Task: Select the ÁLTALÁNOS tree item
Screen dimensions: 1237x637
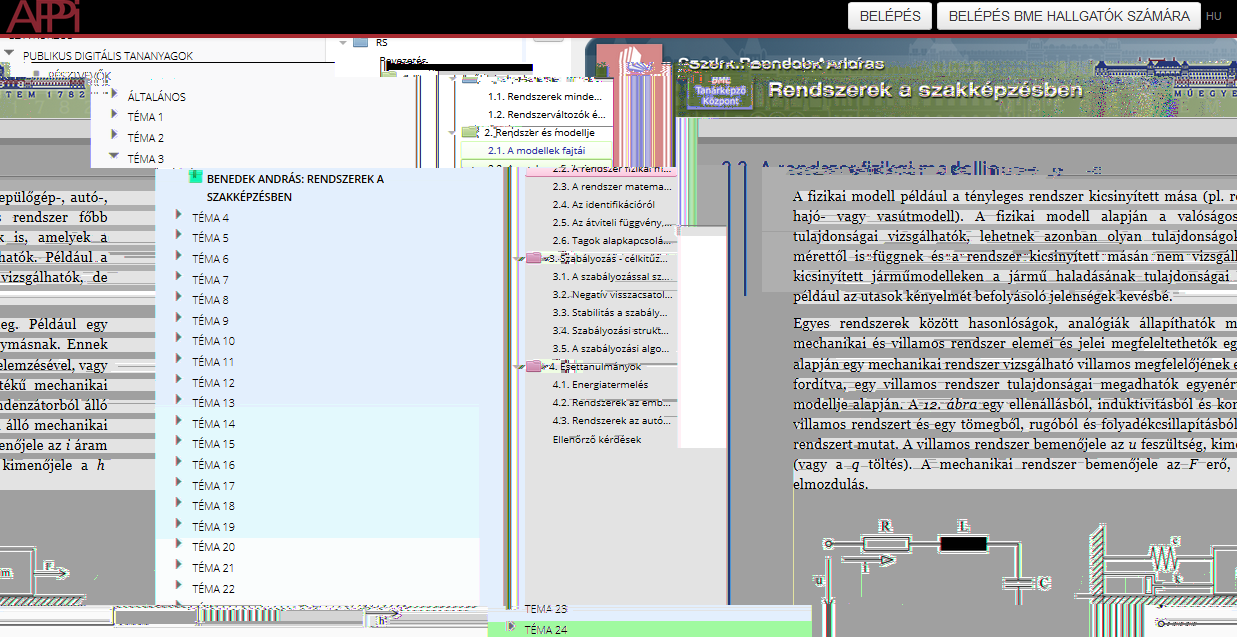Action: pos(156,97)
